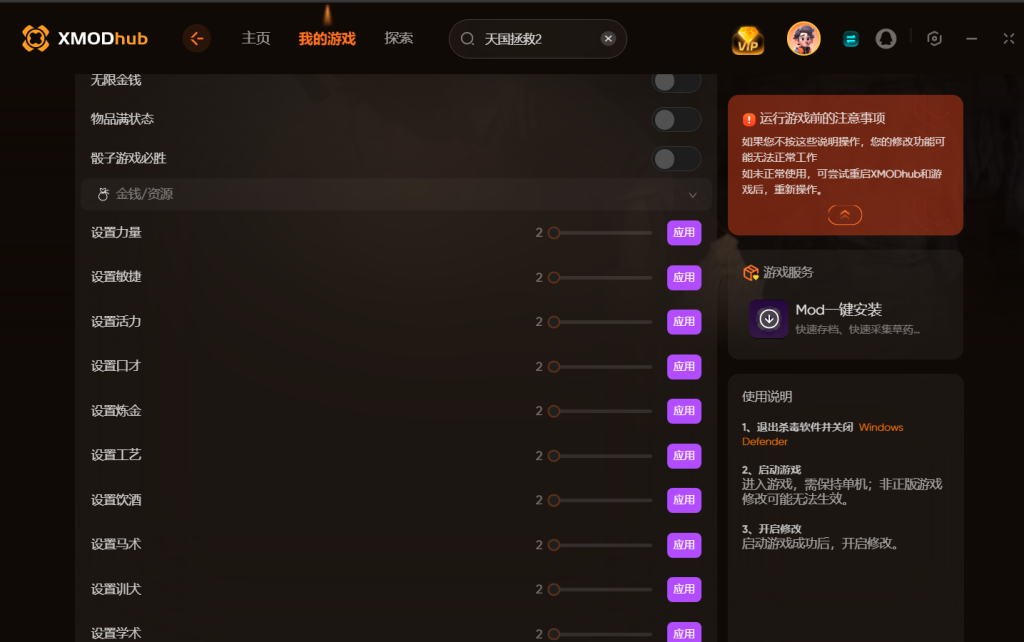Click the 天国拯救2 search field
This screenshot has height=642, width=1024.
coord(537,39)
